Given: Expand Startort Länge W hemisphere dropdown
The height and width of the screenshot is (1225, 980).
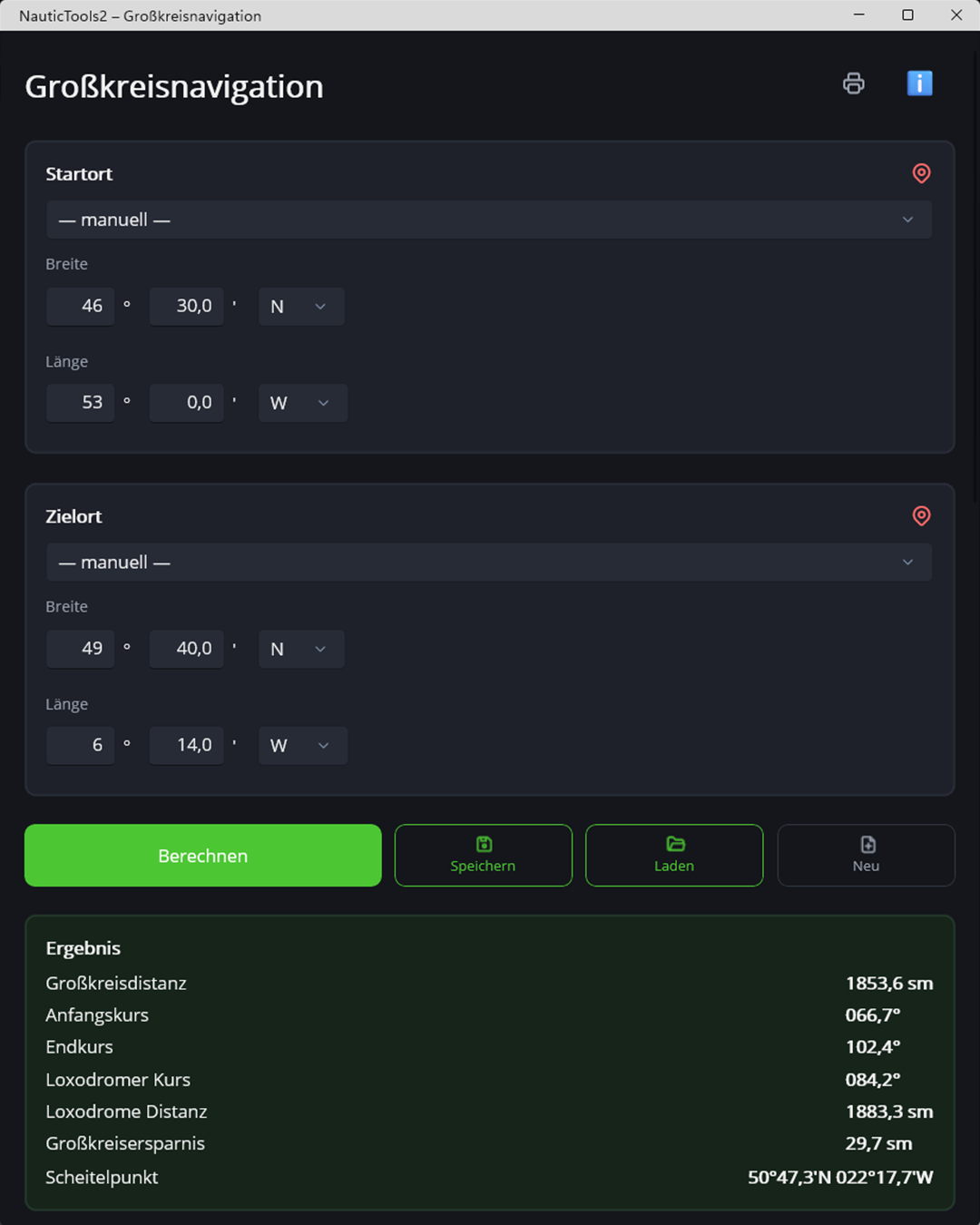Looking at the screenshot, I should tap(303, 403).
